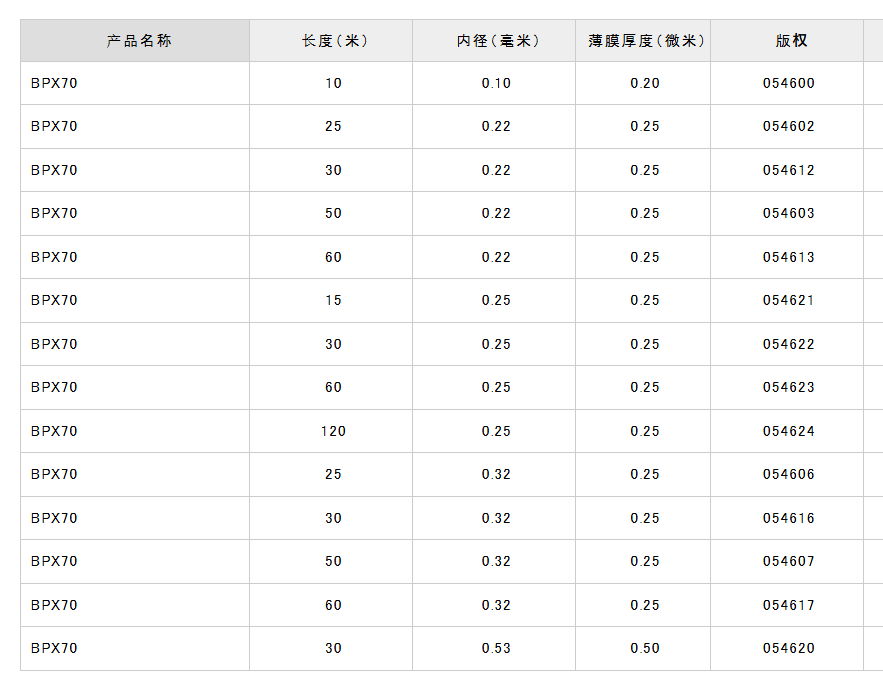Click the 产品名称 column header

pyautogui.click(x=139, y=41)
